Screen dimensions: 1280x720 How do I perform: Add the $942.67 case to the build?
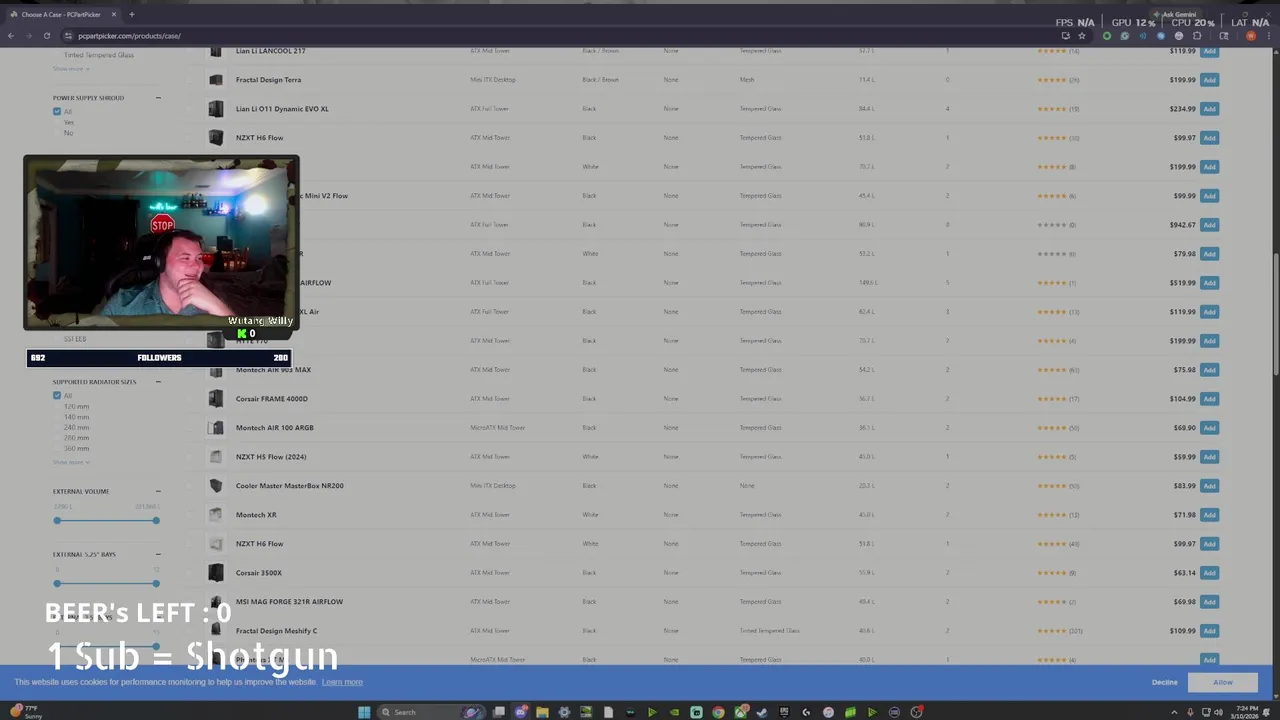[x=1209, y=225]
